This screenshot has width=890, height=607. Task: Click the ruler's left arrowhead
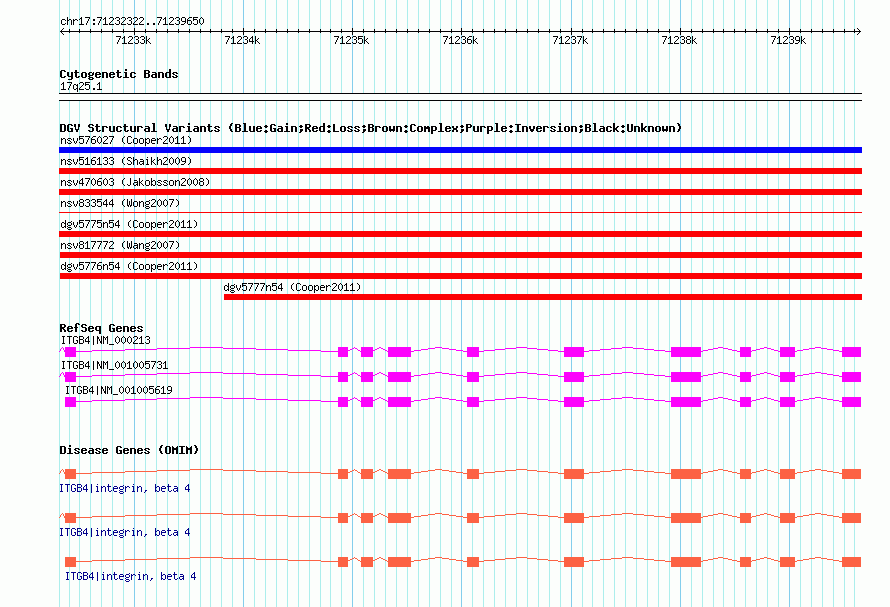pyautogui.click(x=62, y=32)
